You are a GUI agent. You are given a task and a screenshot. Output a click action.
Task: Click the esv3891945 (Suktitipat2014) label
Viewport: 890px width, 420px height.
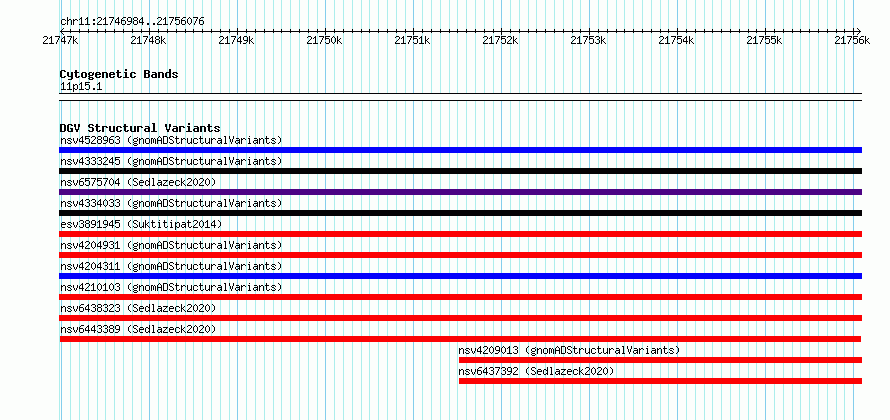(x=141, y=224)
